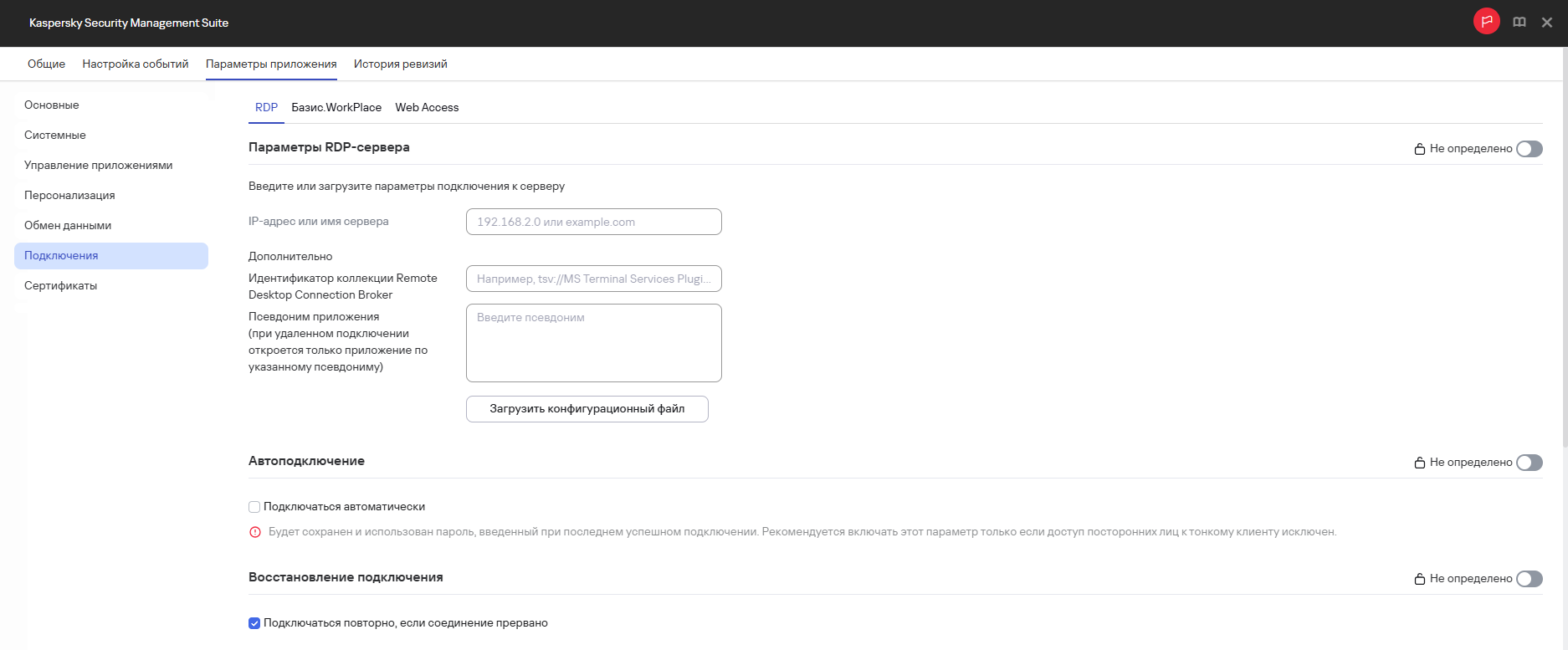
Task: Click lock icon in Автоподключение section
Action: point(1420,463)
